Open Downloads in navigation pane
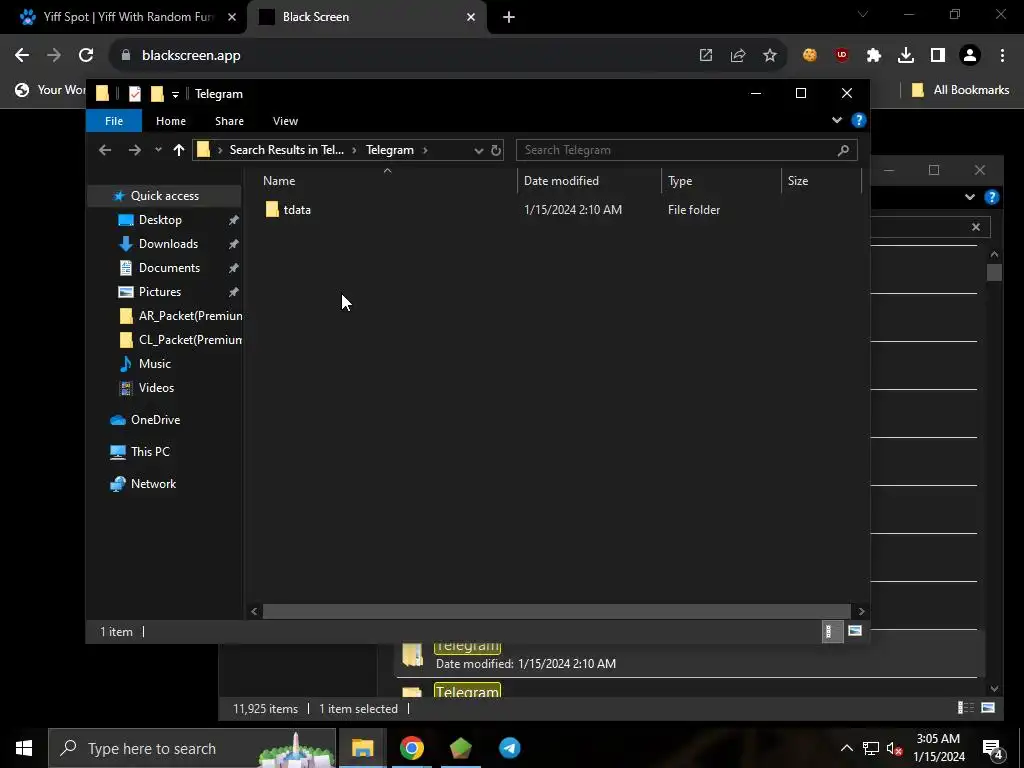The image size is (1024, 768). 168,244
